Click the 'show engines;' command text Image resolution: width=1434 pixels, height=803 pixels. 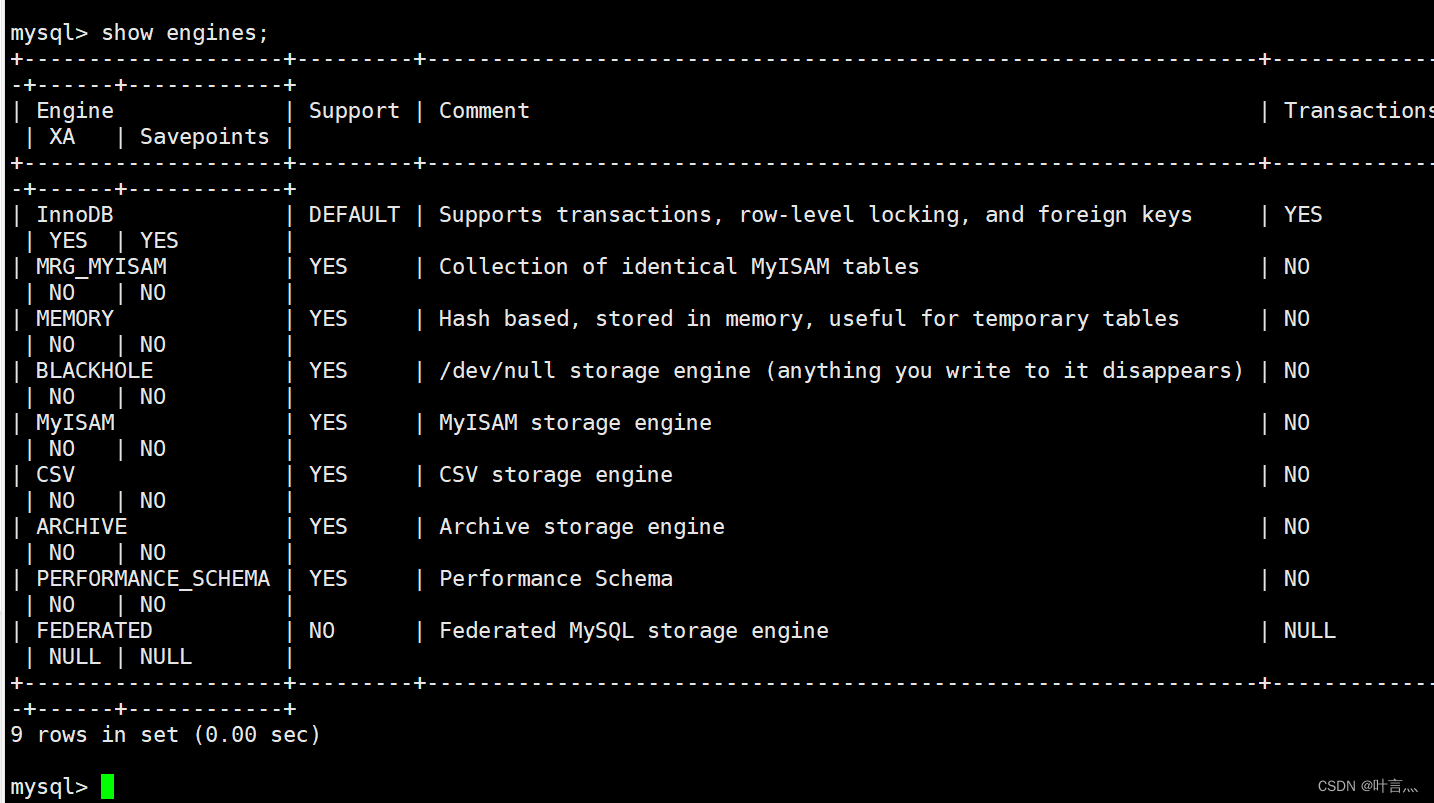(185, 33)
